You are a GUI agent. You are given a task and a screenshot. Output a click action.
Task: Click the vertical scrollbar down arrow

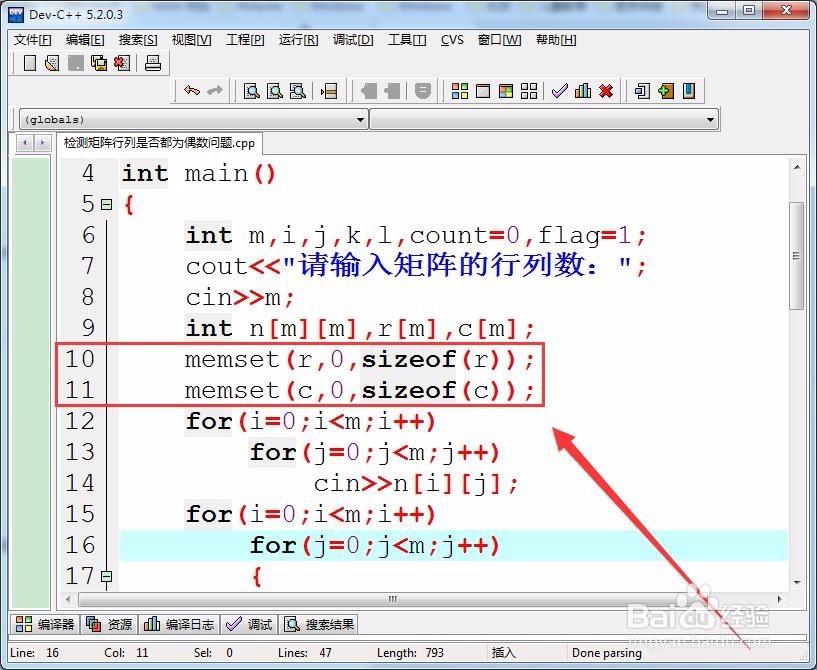[797, 582]
